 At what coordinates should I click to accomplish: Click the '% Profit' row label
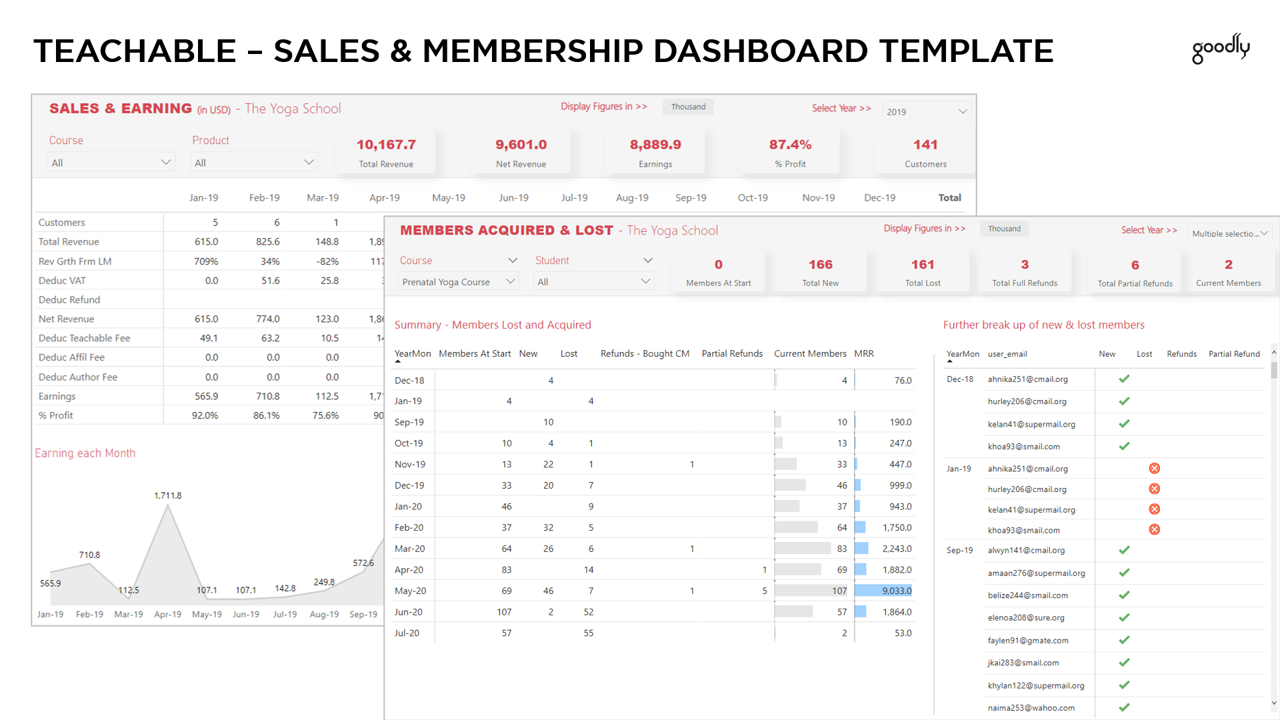point(56,415)
